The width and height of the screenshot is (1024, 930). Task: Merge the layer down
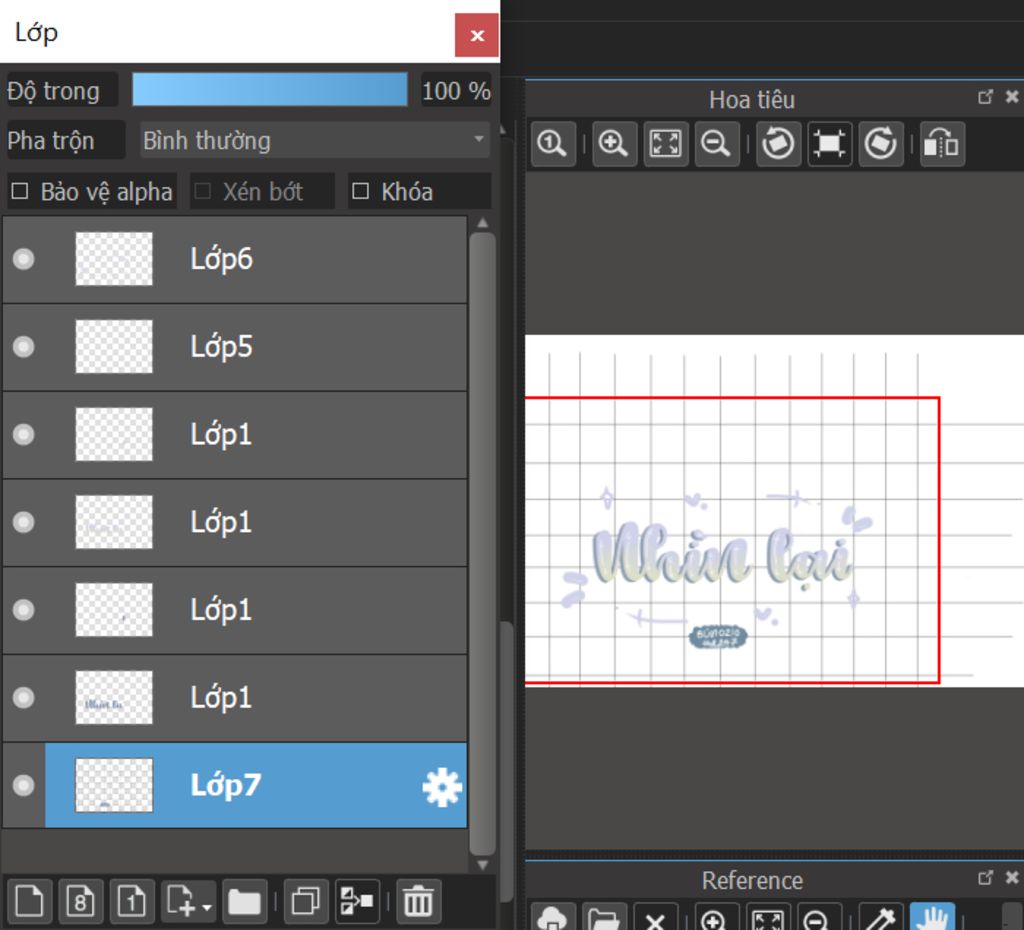tap(357, 901)
